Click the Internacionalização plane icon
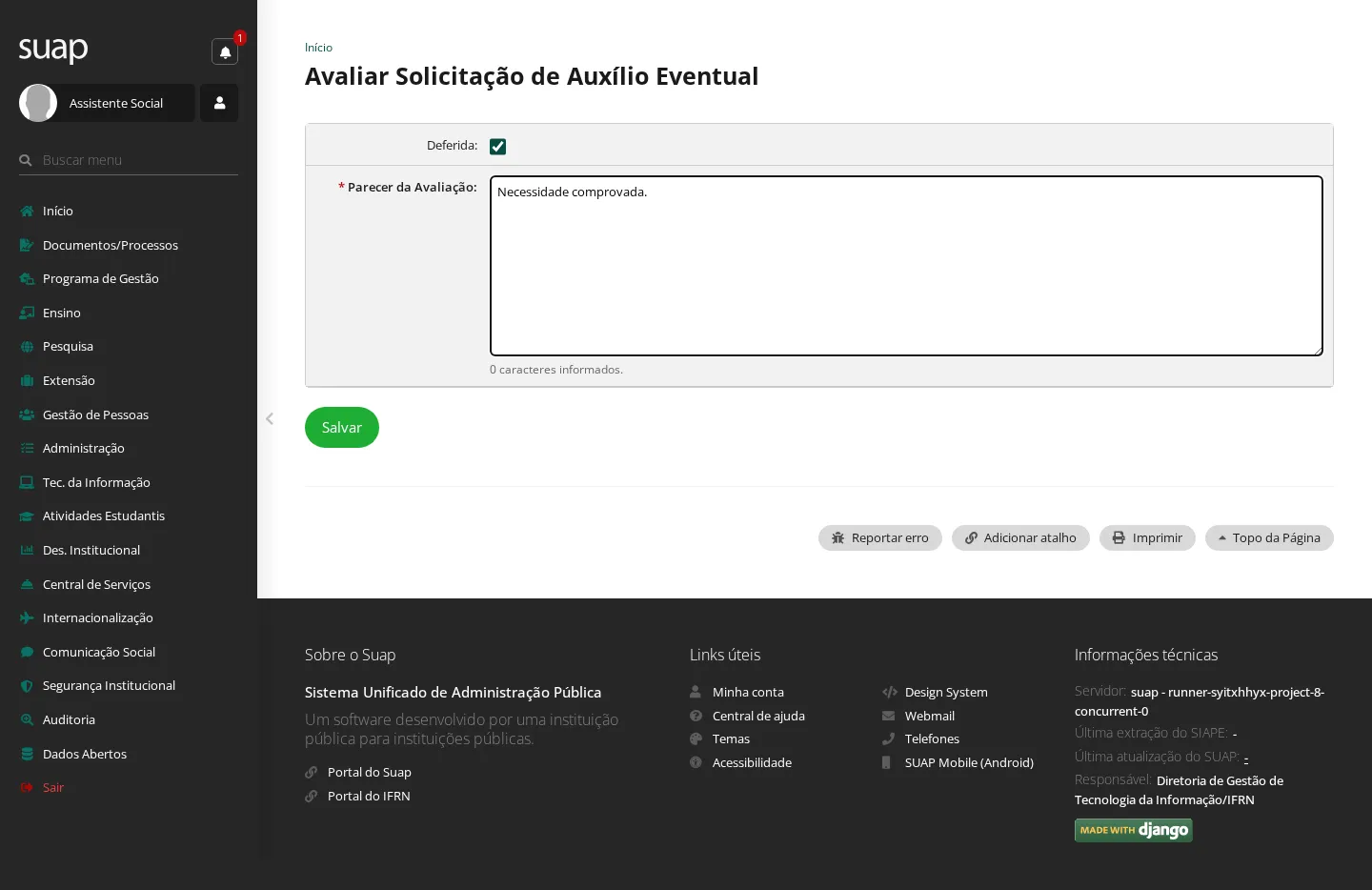 27,617
